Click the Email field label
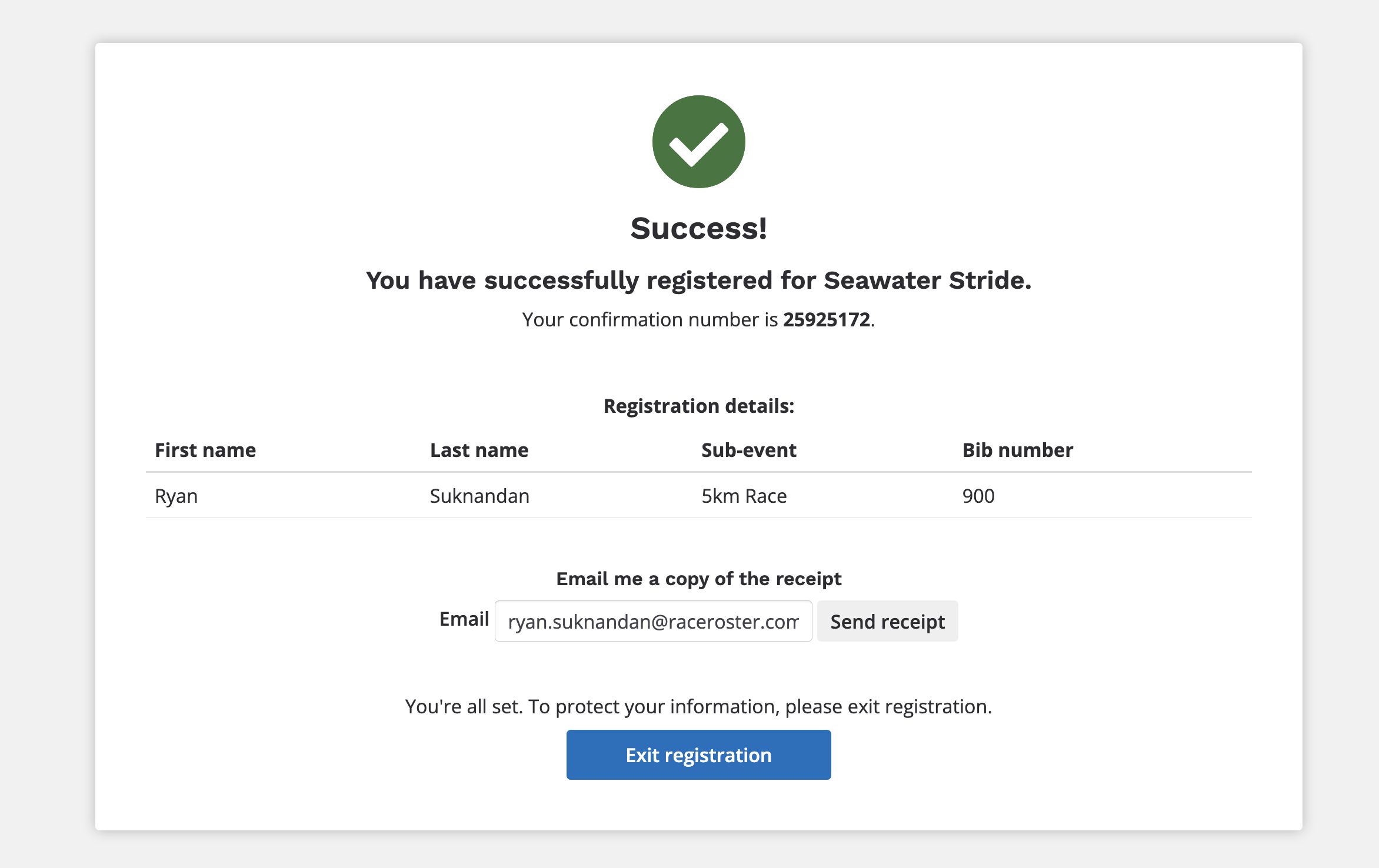Image resolution: width=1379 pixels, height=868 pixels. click(x=464, y=619)
